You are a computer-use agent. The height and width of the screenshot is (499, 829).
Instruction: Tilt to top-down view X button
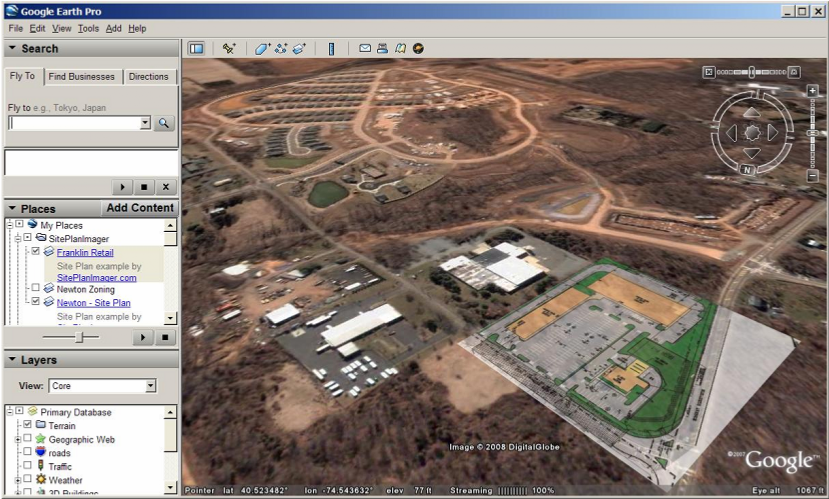tap(709, 72)
